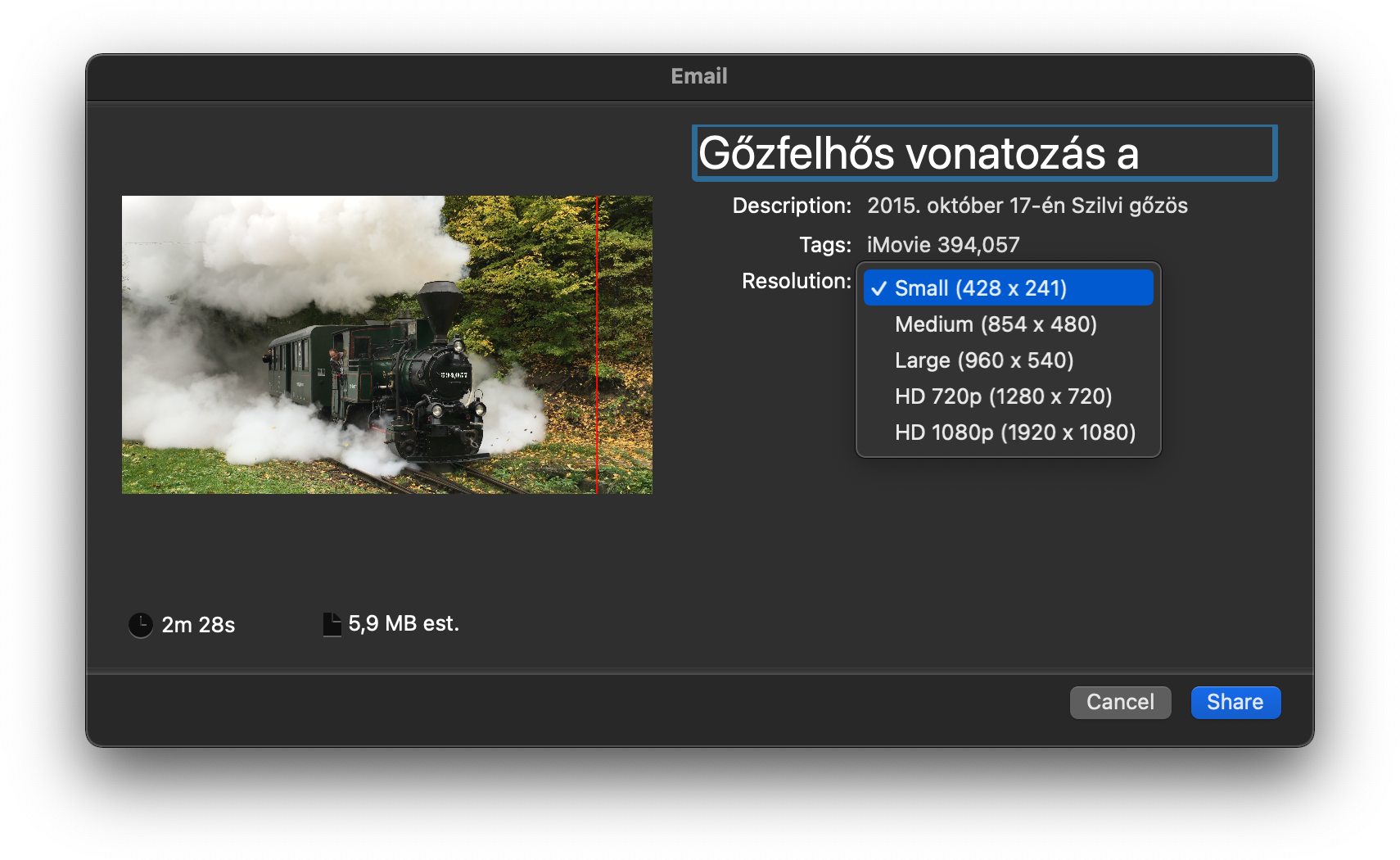Click the red playhead line in preview
This screenshot has height=860, width=1400.
point(597,345)
